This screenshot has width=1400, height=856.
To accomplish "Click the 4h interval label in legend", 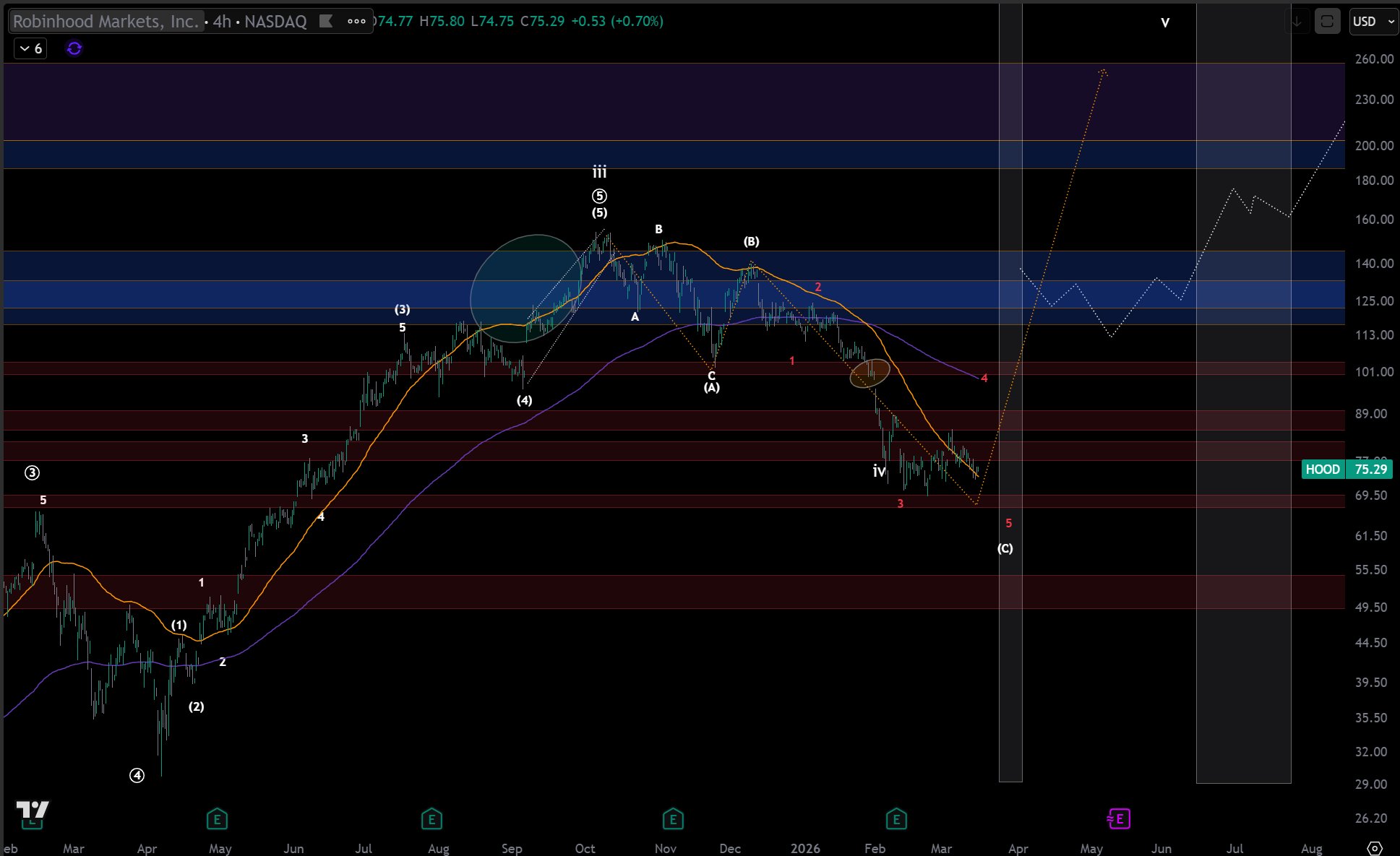I will point(222,21).
